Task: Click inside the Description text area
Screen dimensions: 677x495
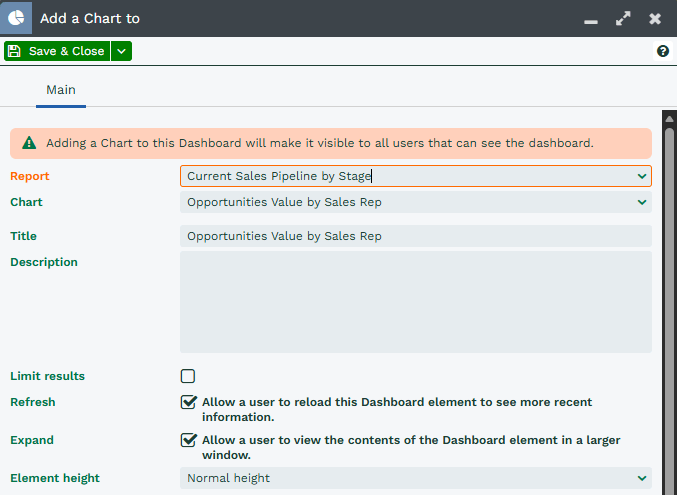Action: 415,302
